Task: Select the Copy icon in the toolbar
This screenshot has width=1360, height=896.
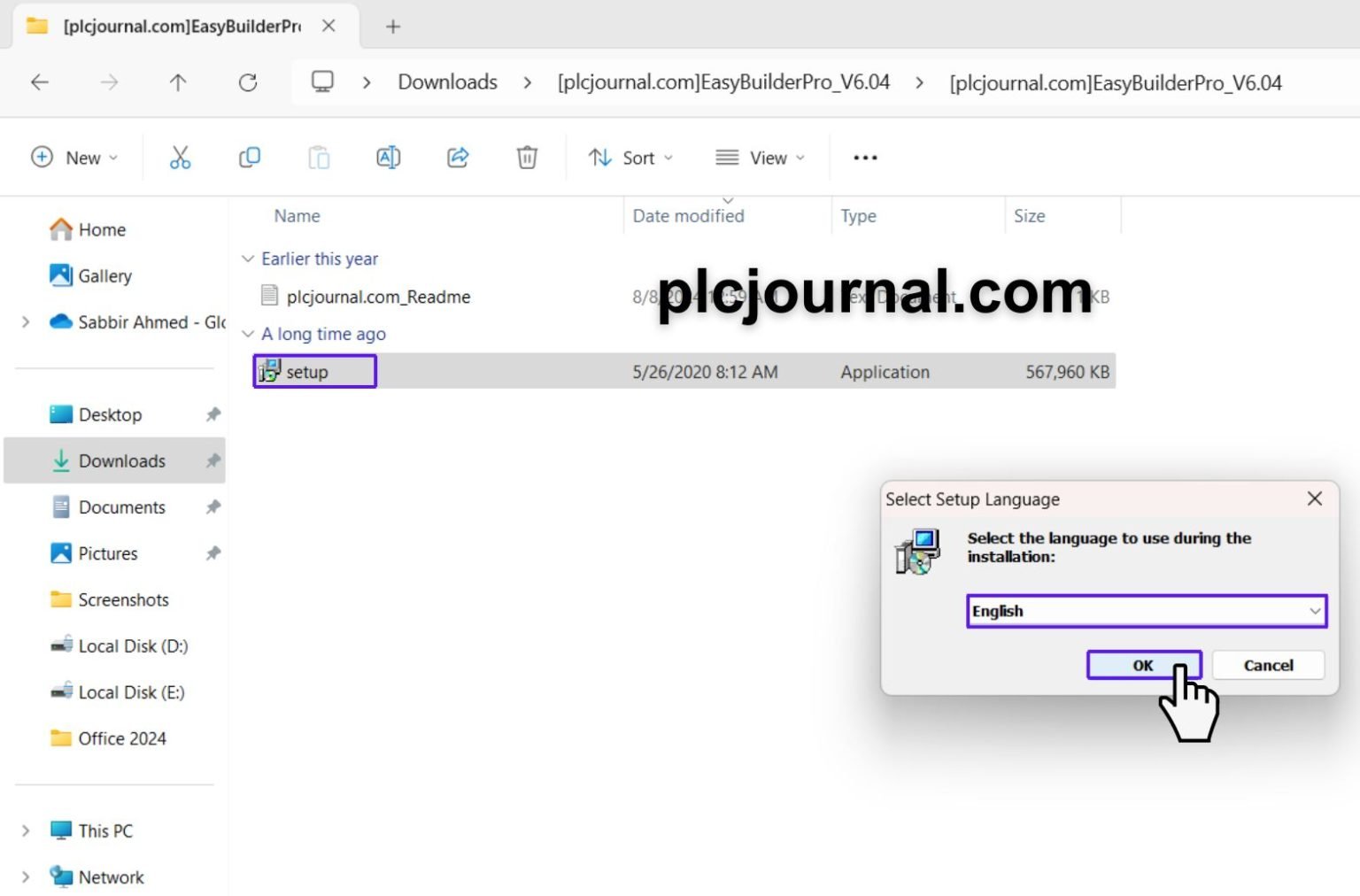Action: tap(249, 158)
